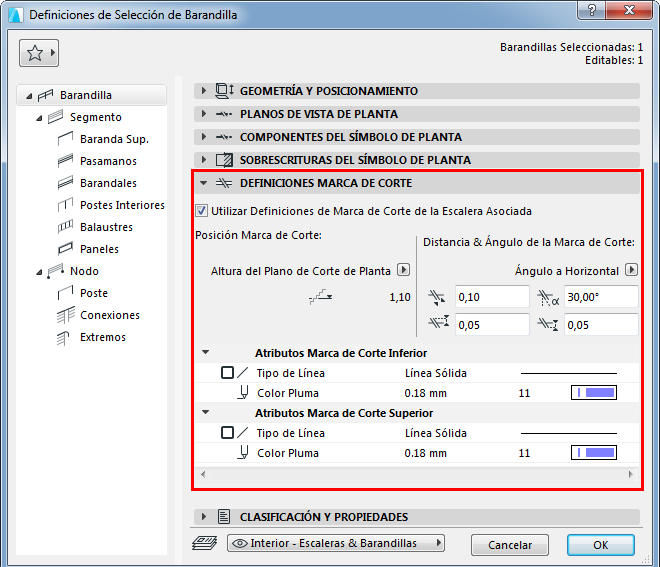Screen dimensions: 660x567
Task: Click the break mark distance icon beside 0,10
Action: [437, 297]
